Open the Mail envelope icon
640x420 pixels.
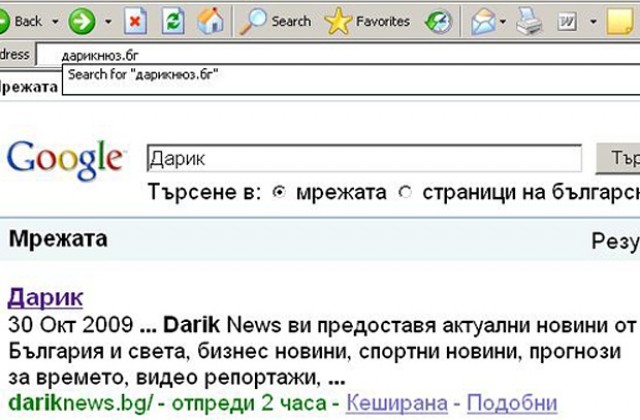(483, 21)
